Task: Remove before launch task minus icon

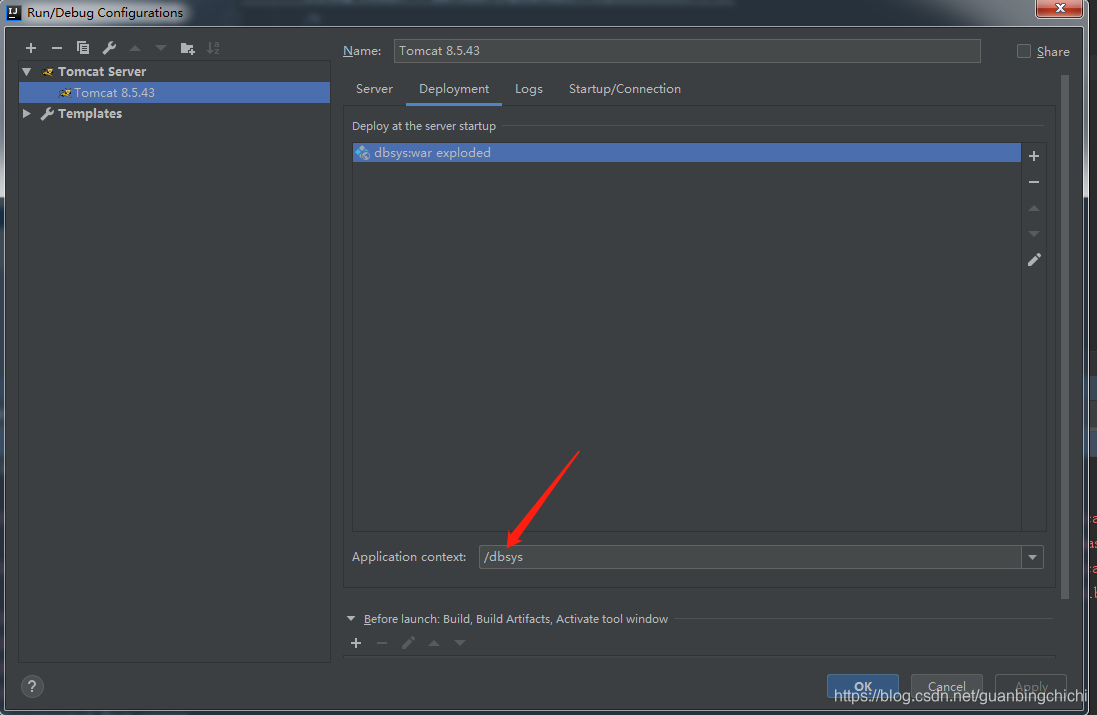Action: coord(382,643)
